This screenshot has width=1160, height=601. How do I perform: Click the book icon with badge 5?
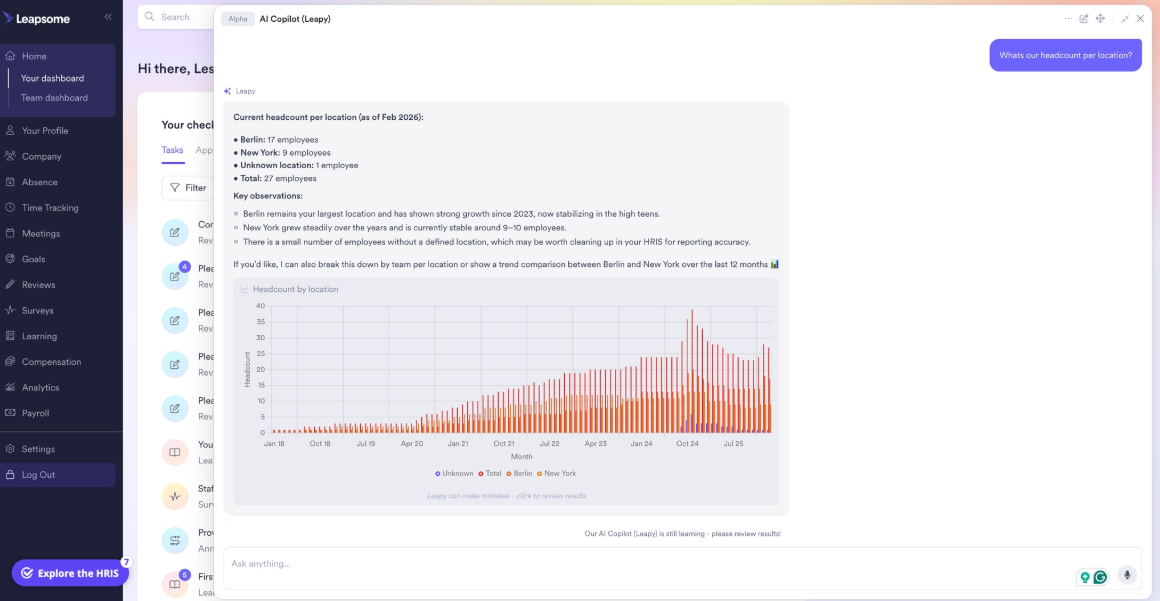pos(175,584)
